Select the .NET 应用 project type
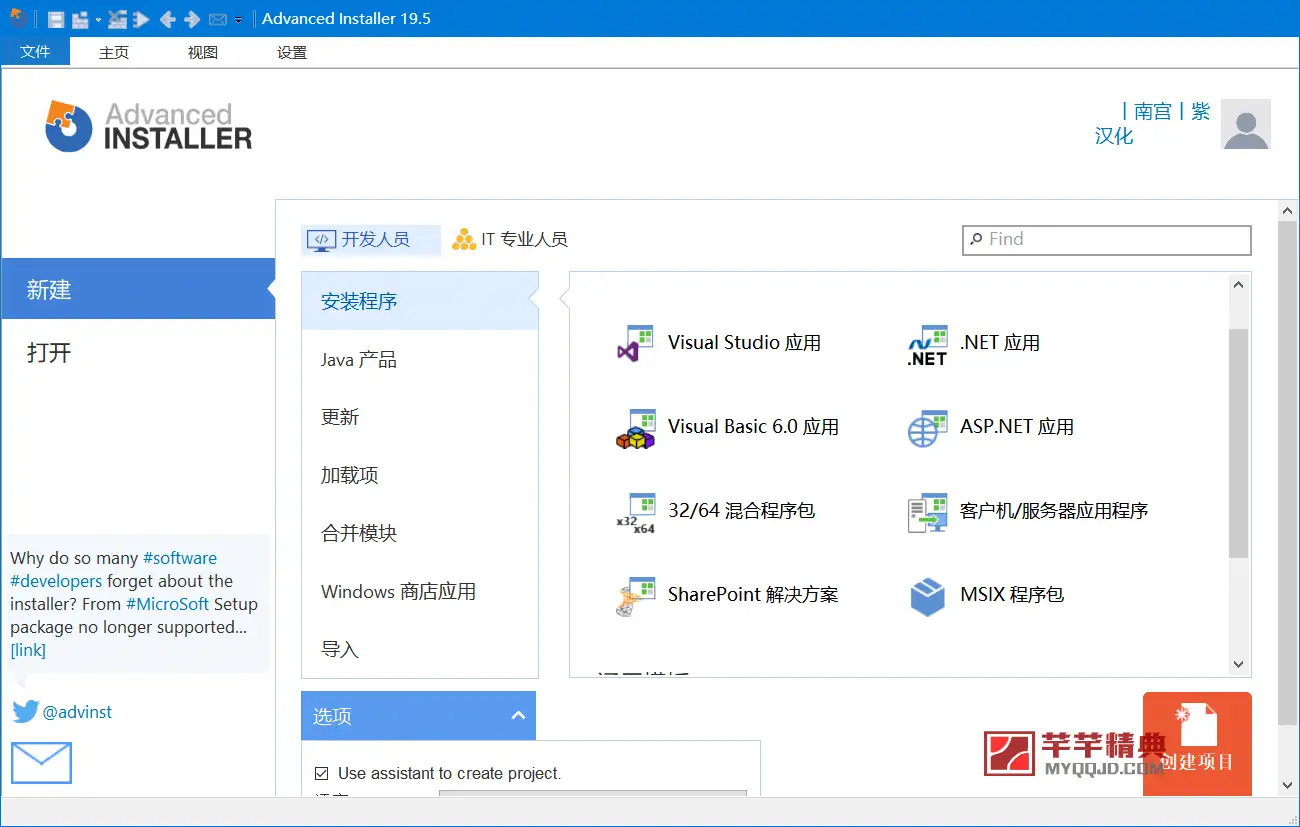The height and width of the screenshot is (827, 1300). coord(1000,342)
